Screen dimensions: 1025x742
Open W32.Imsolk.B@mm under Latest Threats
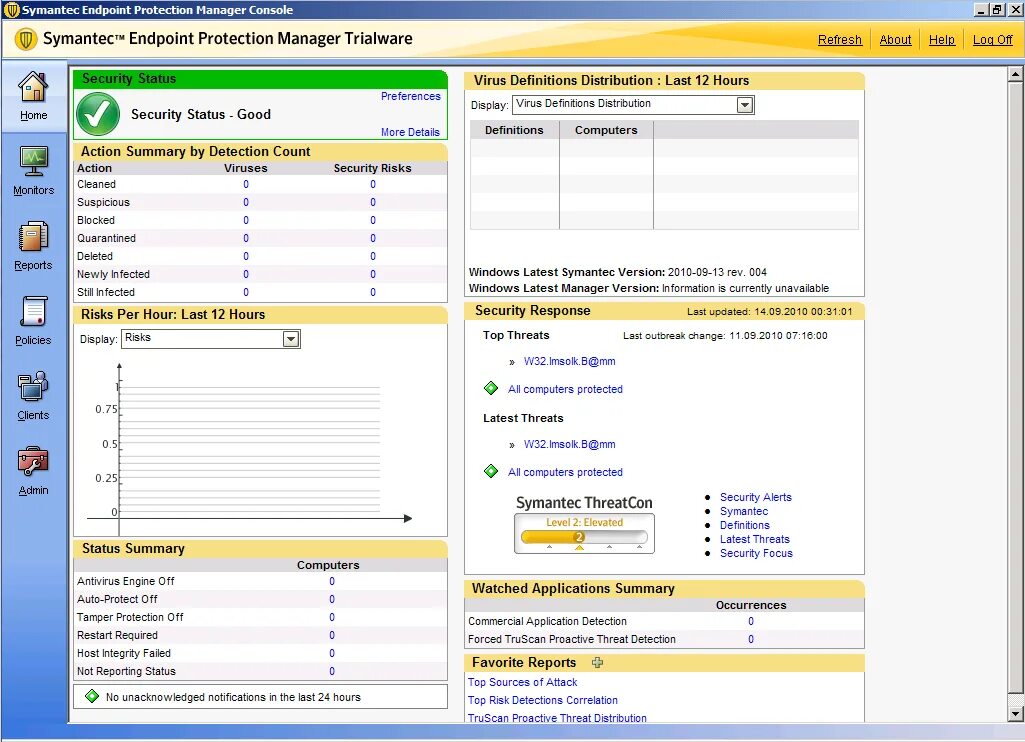click(x=569, y=444)
